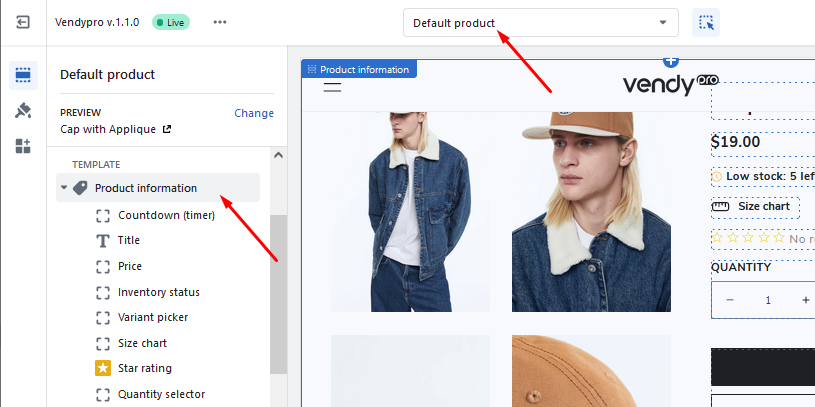
Task: Increase quantity with the plus button
Action: click(x=806, y=300)
